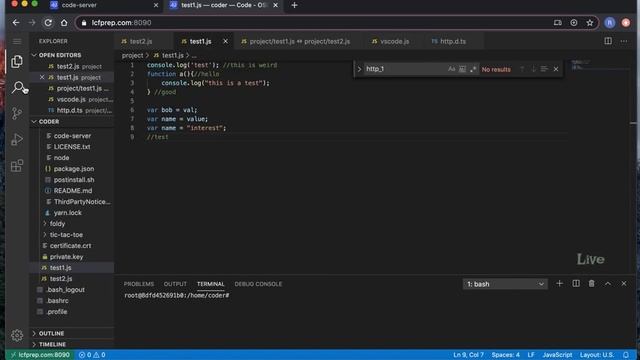Add a new terminal with plus icon
The width and height of the screenshot is (640, 360).
[x=559, y=284]
